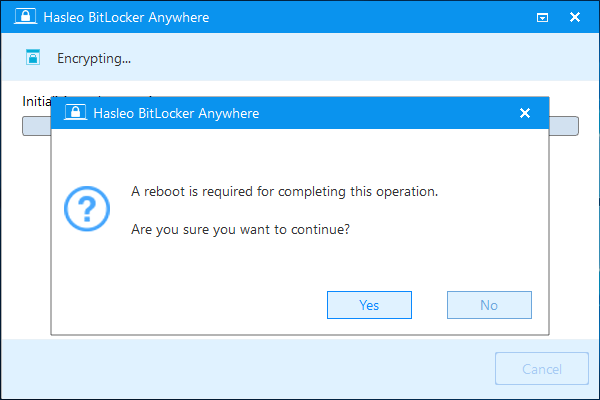
Task: Click the dialog's 'Hasleo BitLocker Anywhere' title text
Action: tap(176, 113)
